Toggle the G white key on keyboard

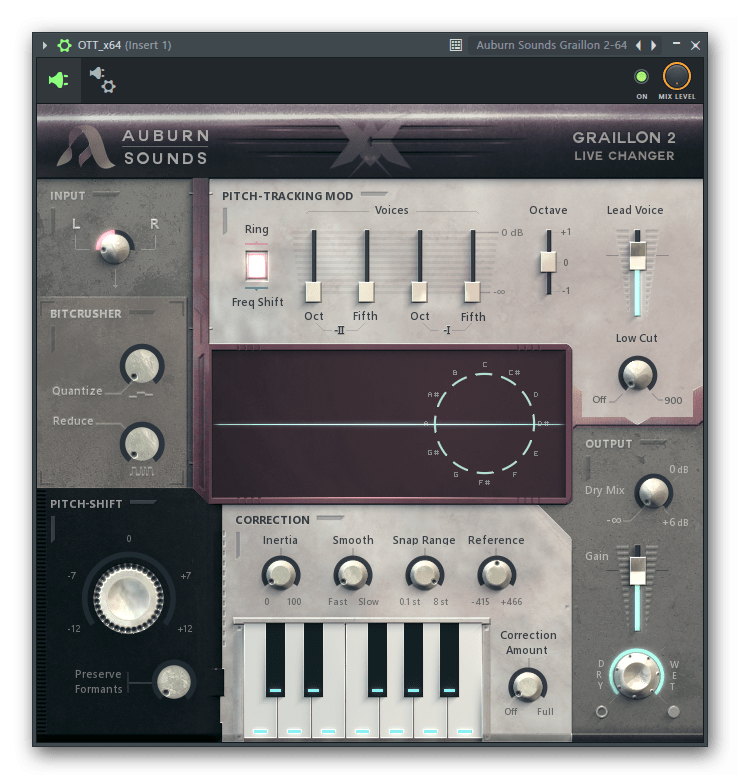tap(396, 715)
